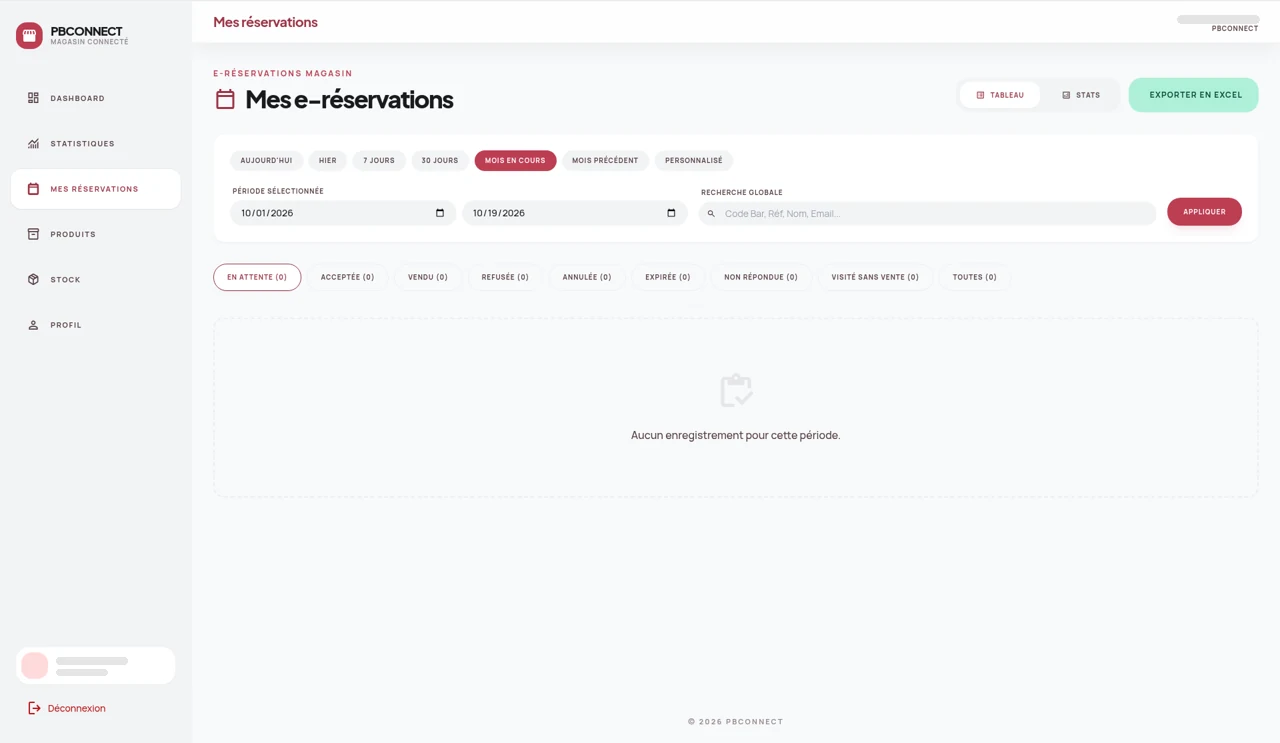The width and height of the screenshot is (1280, 743).
Task: Click the start date field 10/01/2026
Action: pyautogui.click(x=343, y=213)
